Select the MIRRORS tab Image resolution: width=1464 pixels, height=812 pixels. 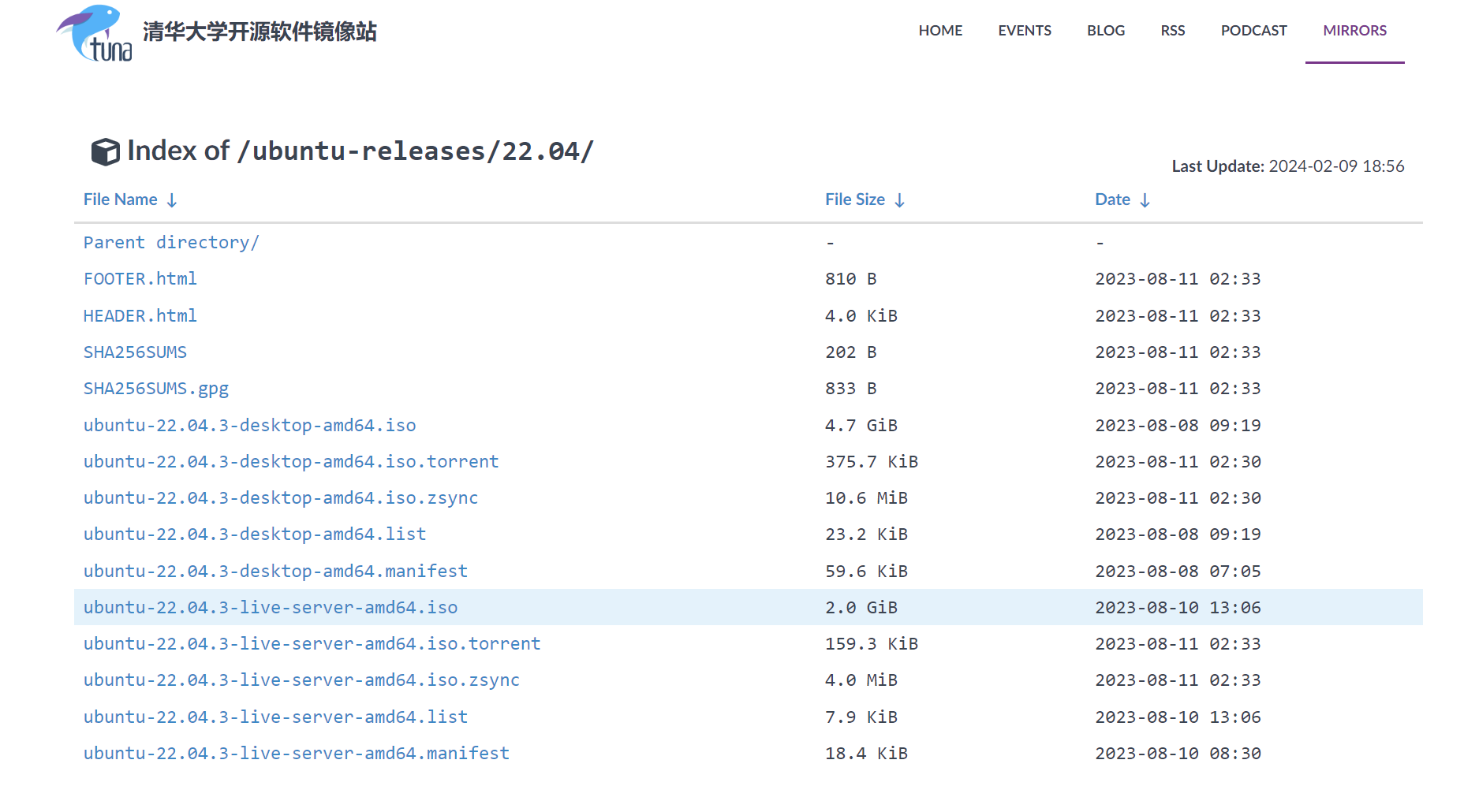[x=1355, y=31]
